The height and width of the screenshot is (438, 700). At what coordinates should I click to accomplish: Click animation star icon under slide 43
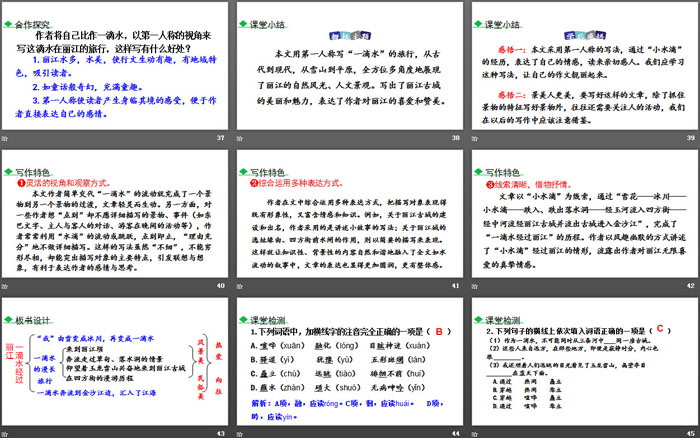pyautogui.click(x=5, y=434)
